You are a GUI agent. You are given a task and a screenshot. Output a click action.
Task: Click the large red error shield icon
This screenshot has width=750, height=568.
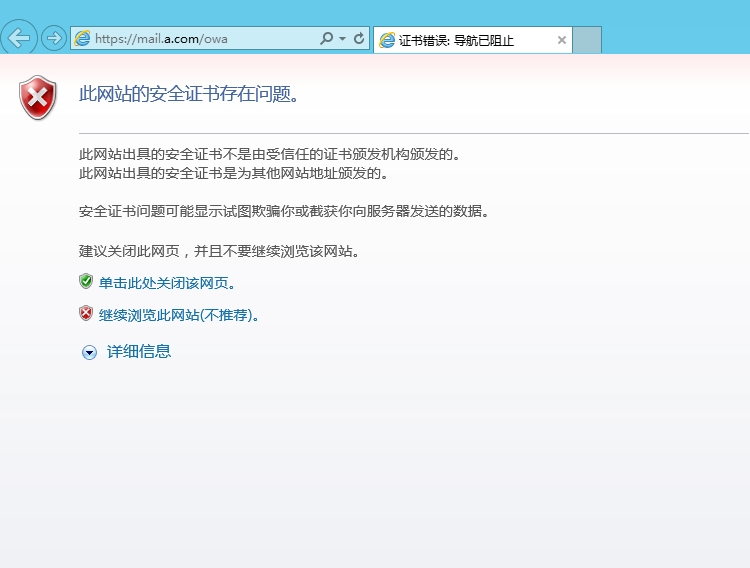pyautogui.click(x=38, y=97)
